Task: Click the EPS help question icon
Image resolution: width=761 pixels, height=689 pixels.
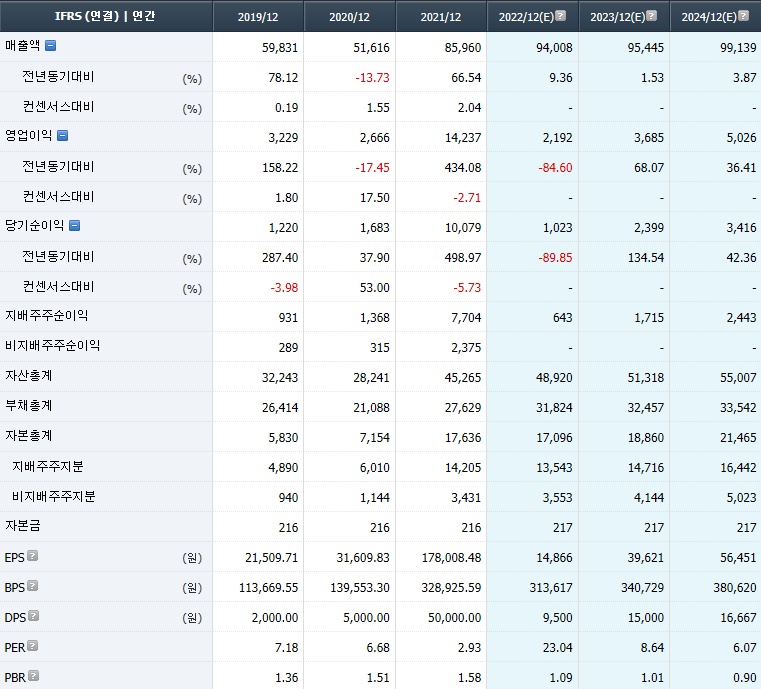Action: [x=32, y=556]
